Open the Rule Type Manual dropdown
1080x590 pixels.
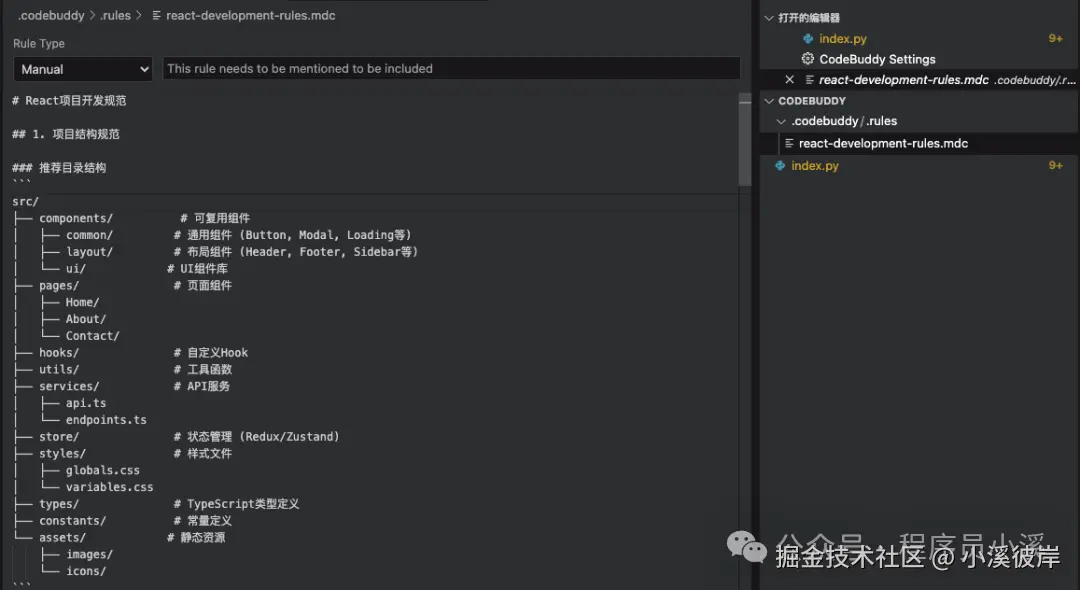83,69
